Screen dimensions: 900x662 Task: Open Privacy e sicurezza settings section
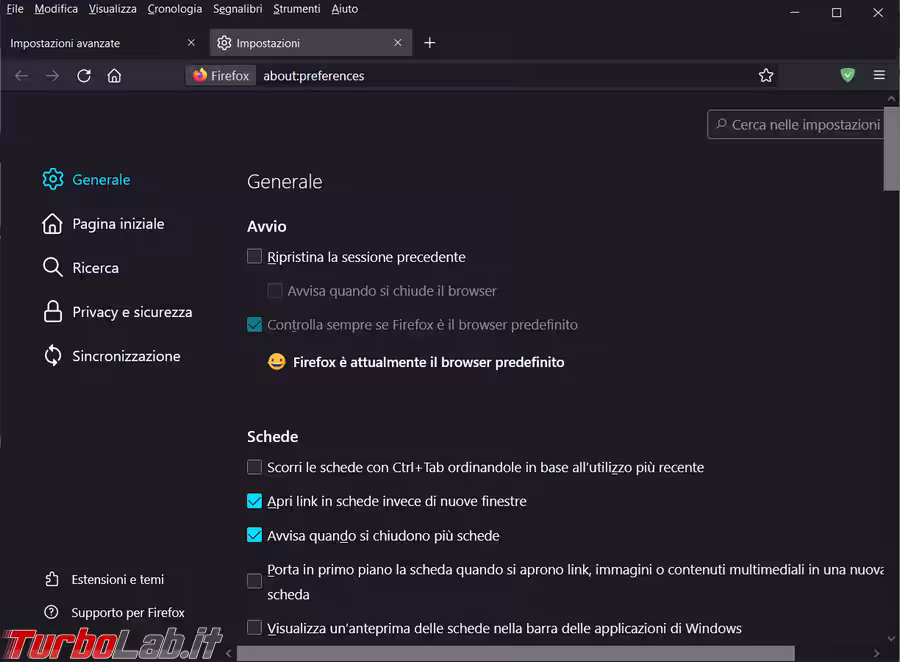coord(131,312)
